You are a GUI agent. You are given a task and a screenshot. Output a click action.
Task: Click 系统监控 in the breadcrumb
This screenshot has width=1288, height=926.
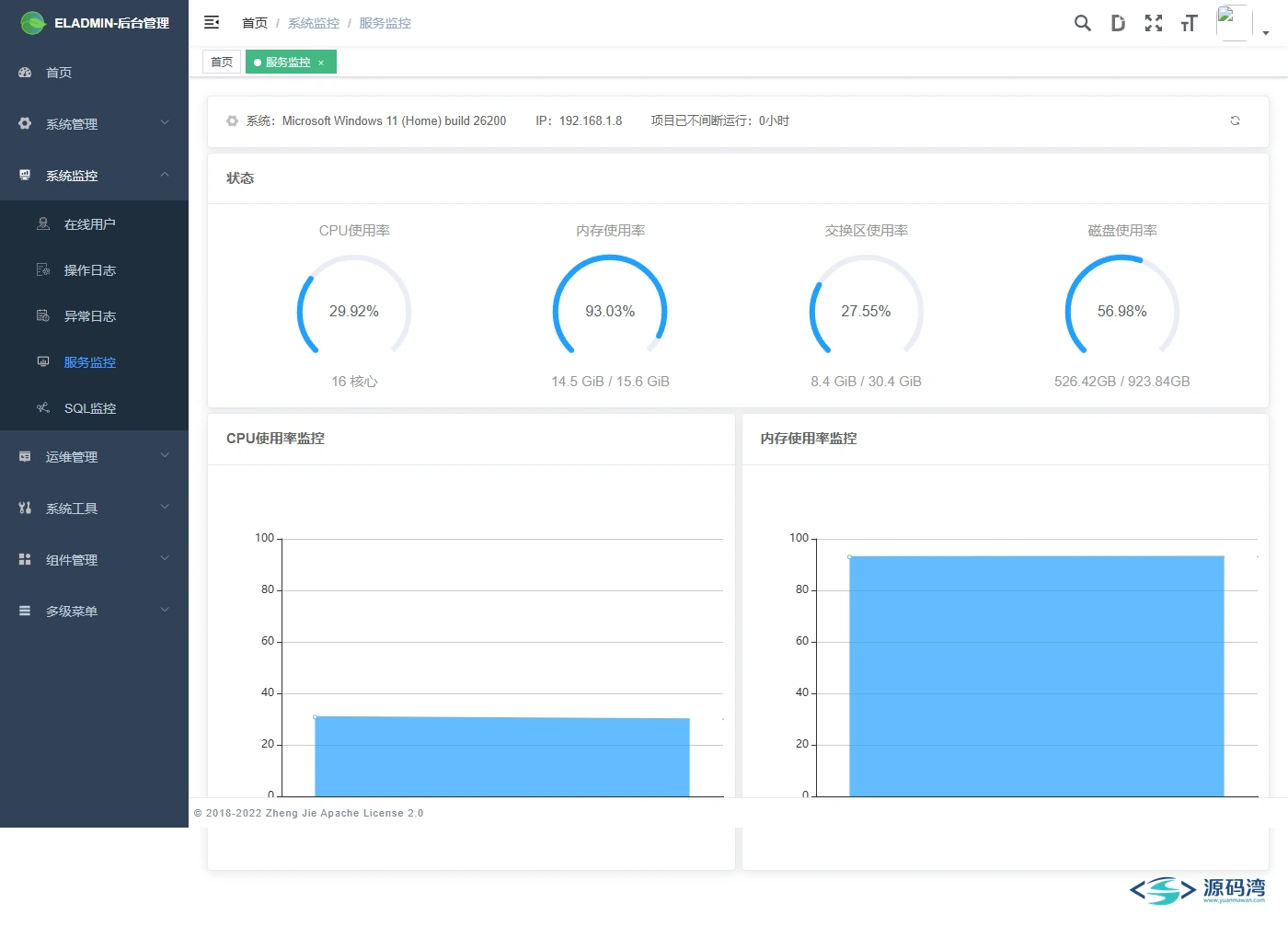314,23
